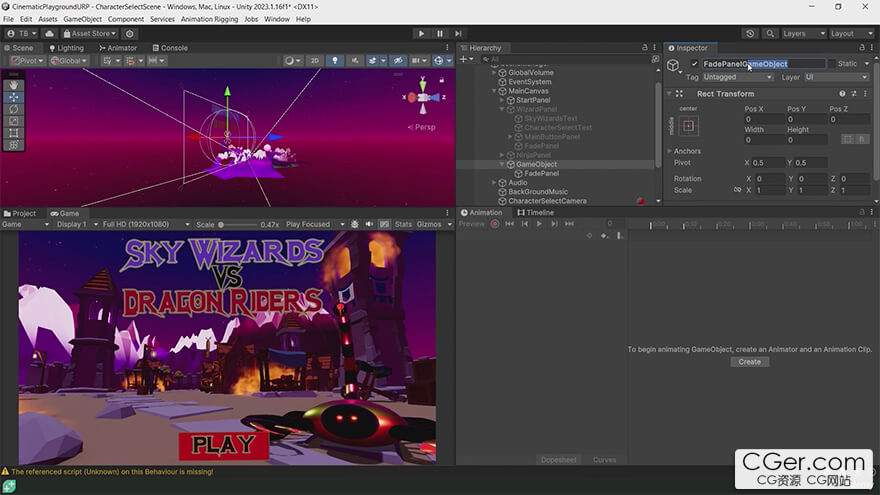Screen dimensions: 880x495
Task: Click the orientation gizmo in Scene view
Action: (423, 97)
